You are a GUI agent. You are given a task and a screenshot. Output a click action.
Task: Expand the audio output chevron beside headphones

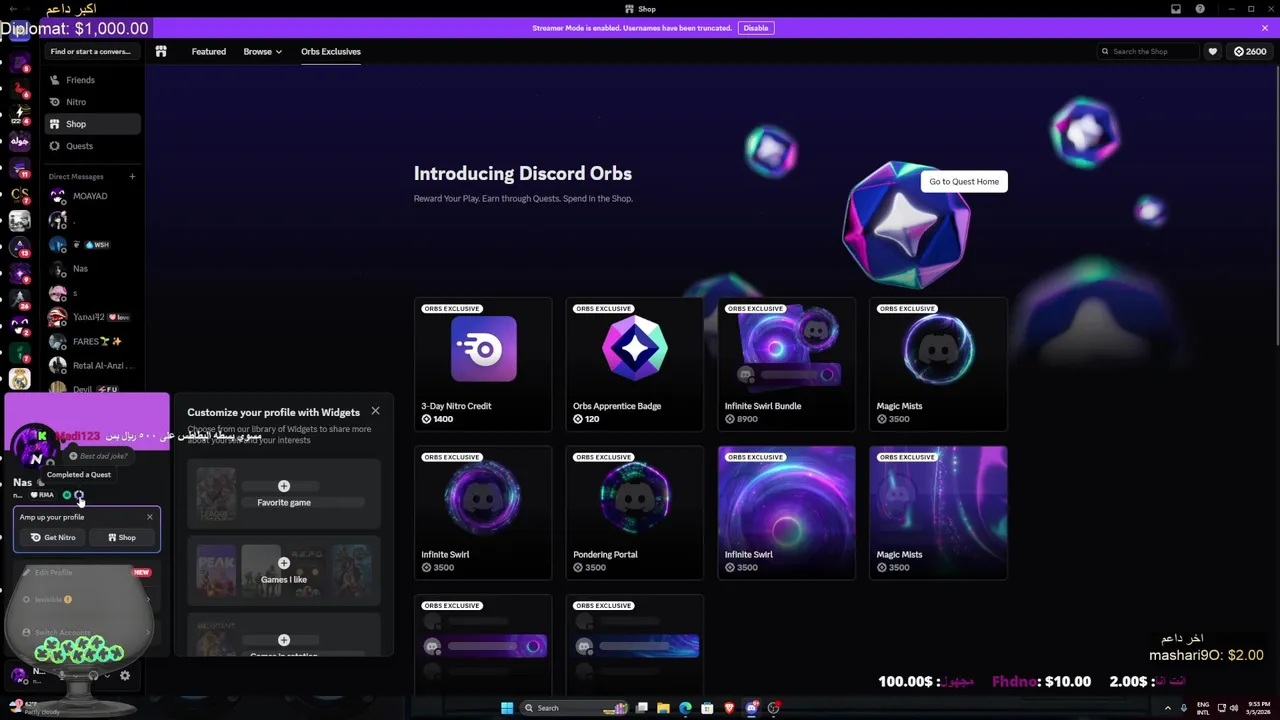[x=106, y=676]
